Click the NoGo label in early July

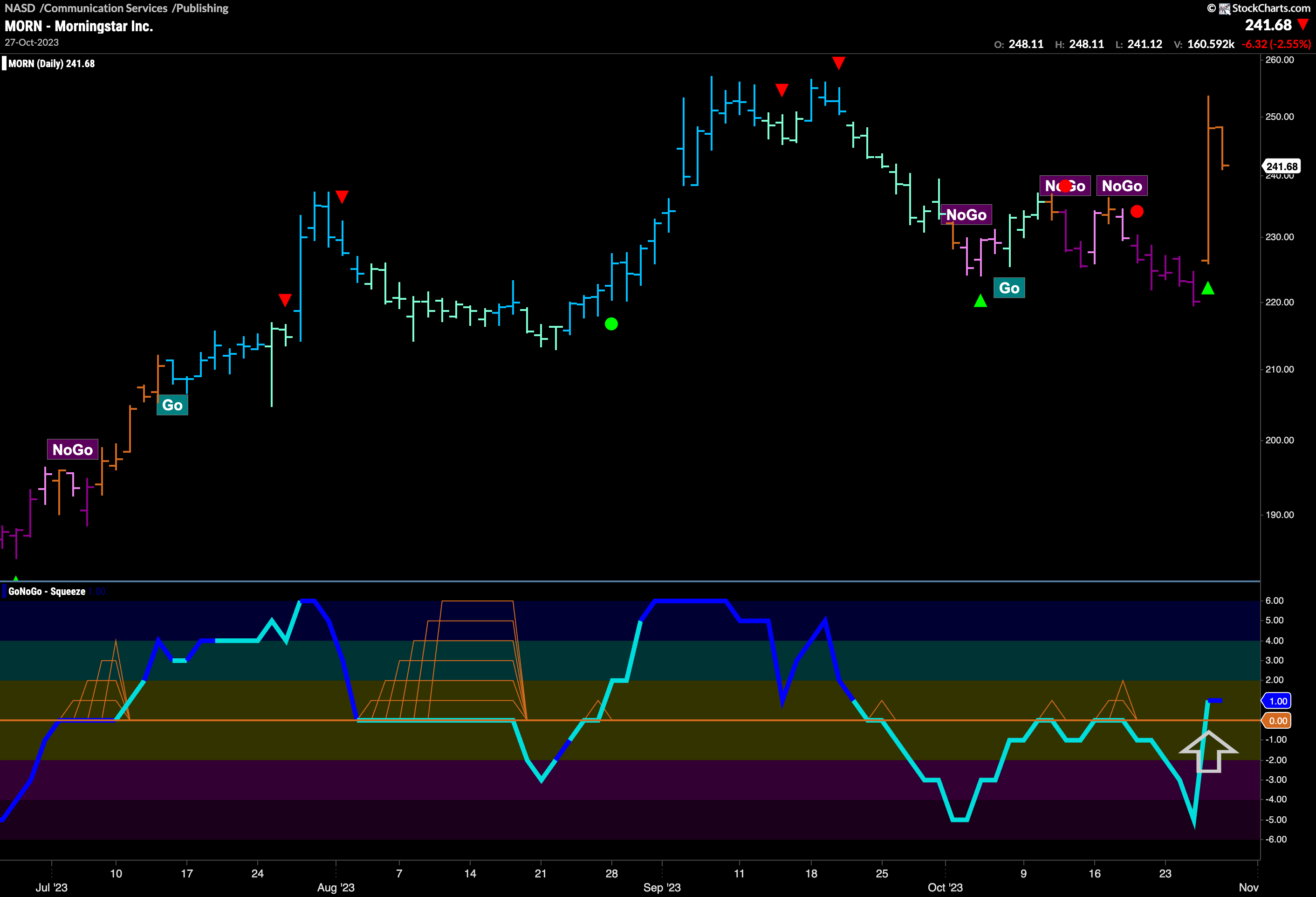point(73,450)
